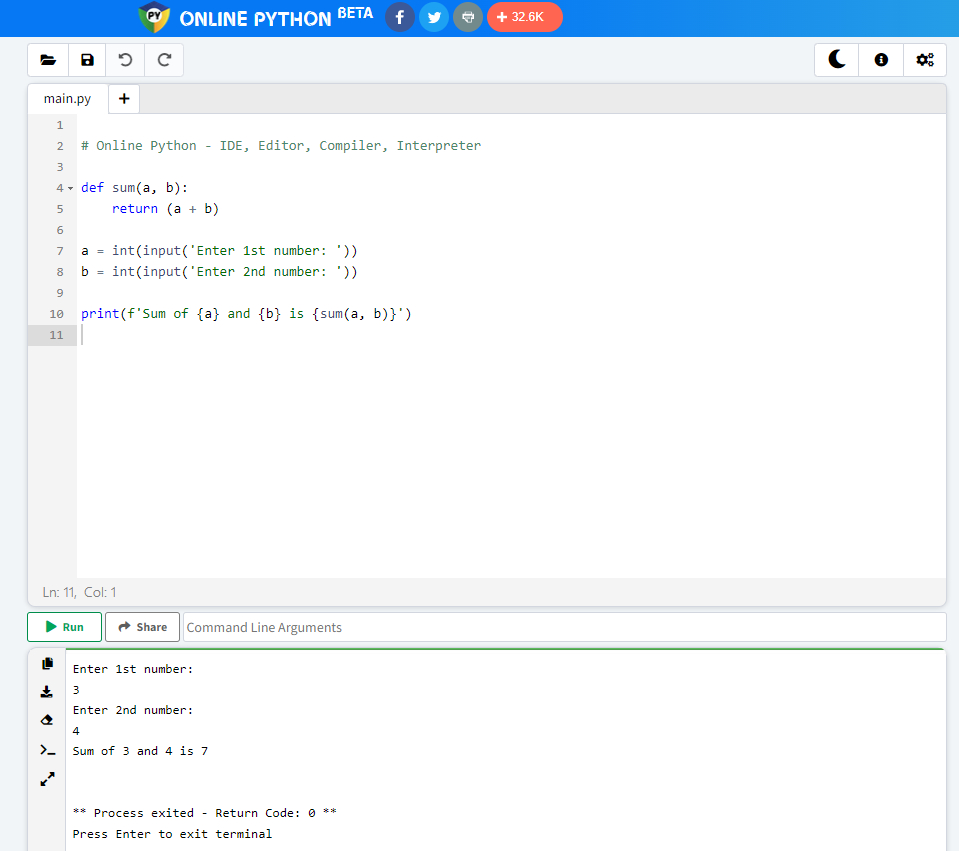Click the terminal prompt icon
This screenshot has width=959, height=851.
(x=47, y=750)
